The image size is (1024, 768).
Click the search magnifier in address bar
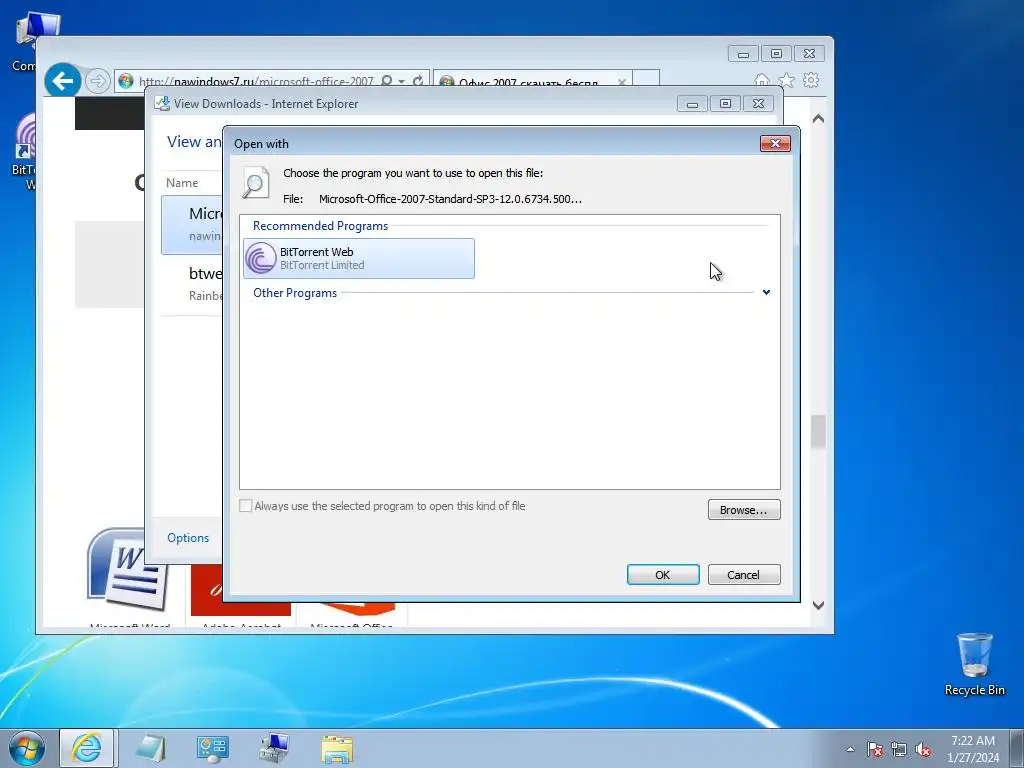click(x=387, y=81)
